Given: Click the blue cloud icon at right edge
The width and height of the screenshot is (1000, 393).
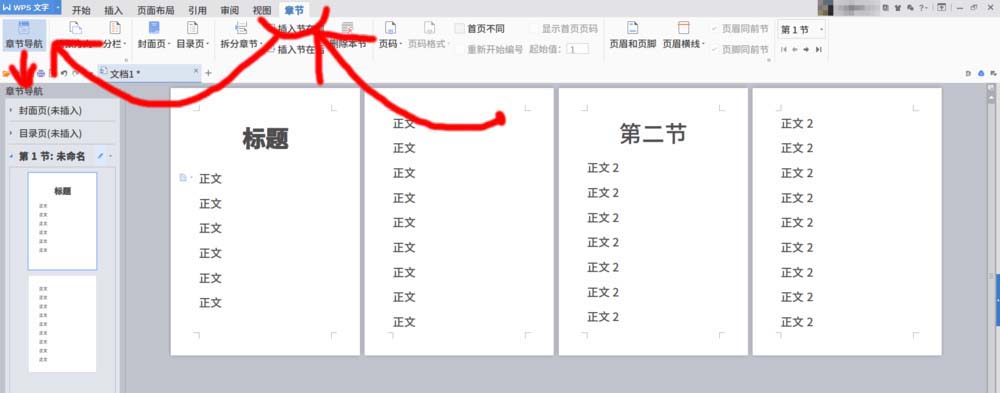Looking at the screenshot, I should pos(981,73).
